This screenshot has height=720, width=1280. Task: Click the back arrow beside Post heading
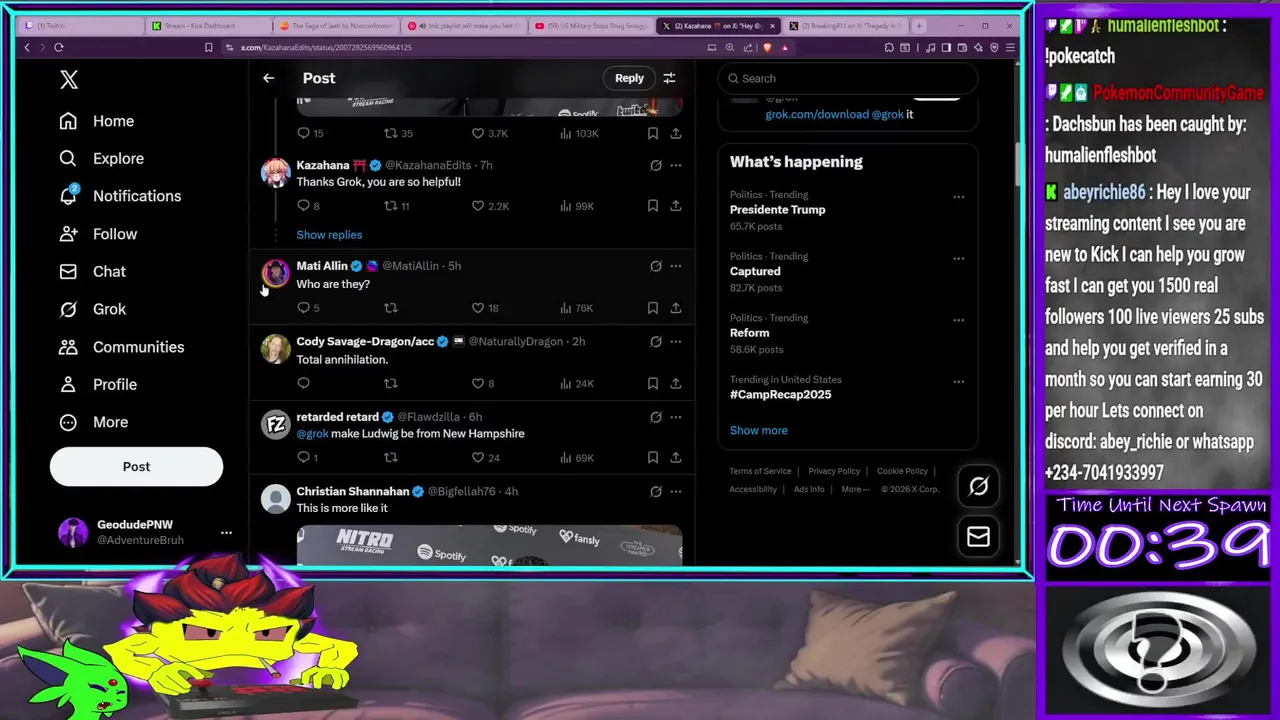tap(268, 78)
